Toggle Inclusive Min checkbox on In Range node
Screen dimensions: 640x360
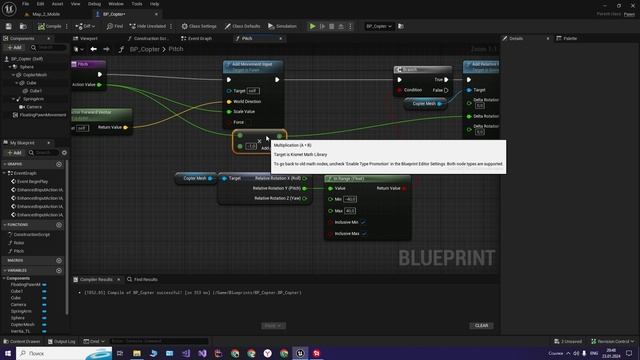click(x=363, y=222)
